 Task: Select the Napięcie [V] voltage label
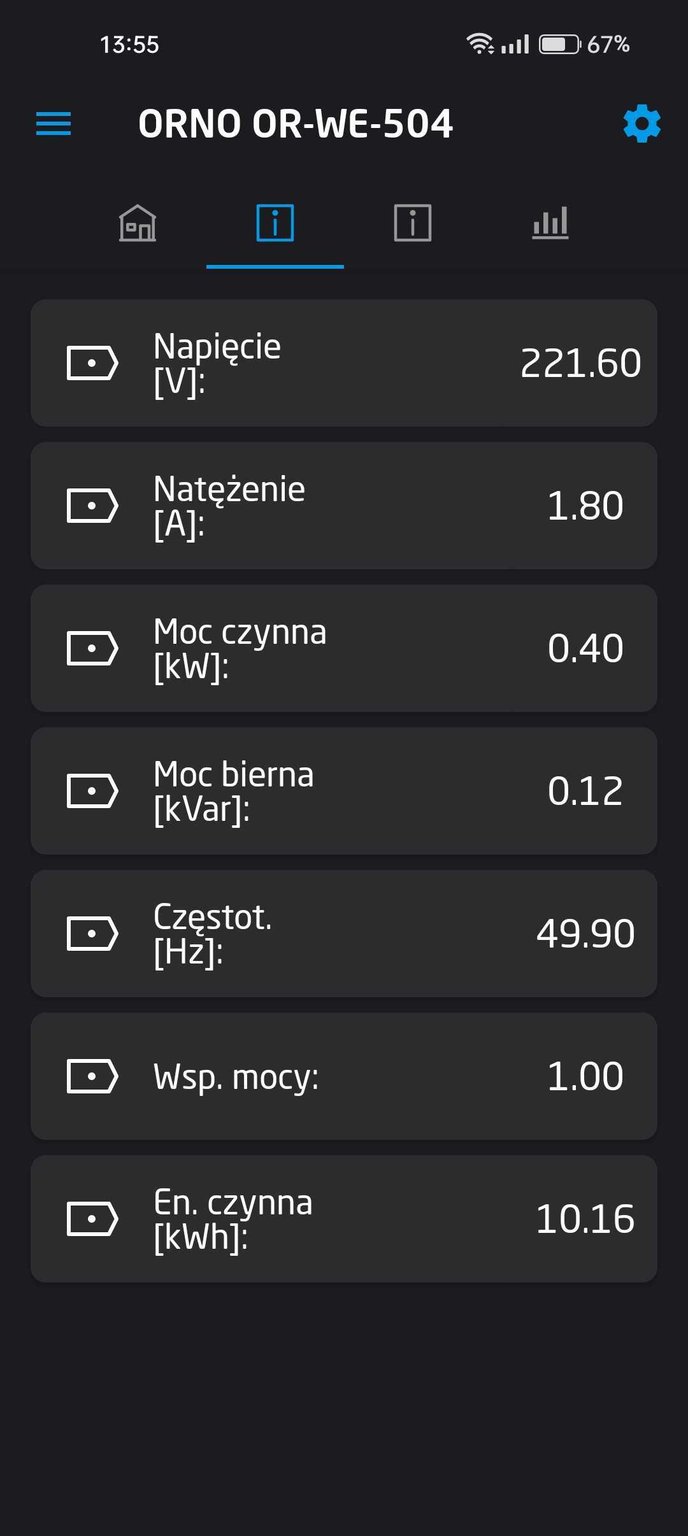[x=217, y=363]
